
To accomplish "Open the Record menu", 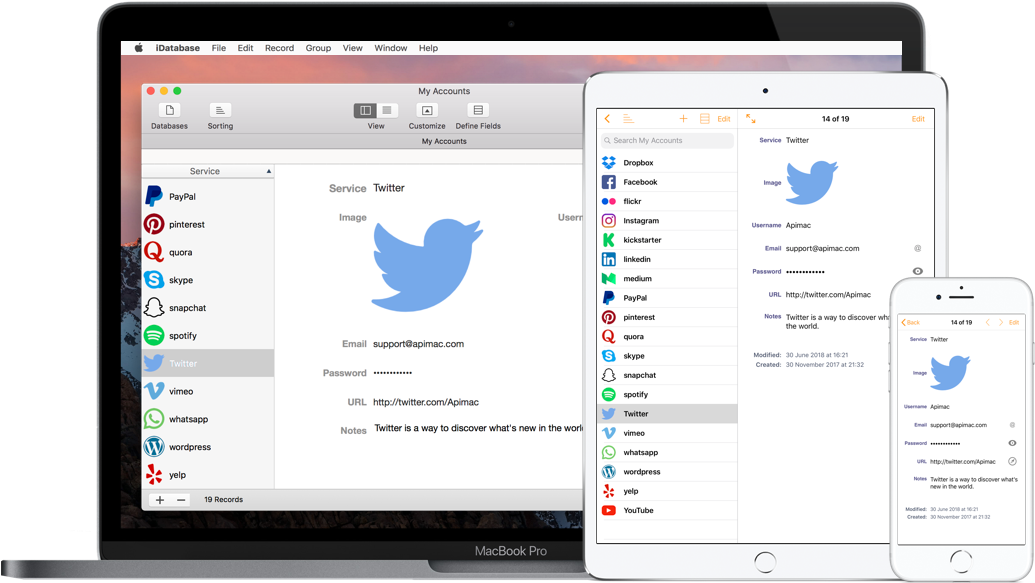I will click(279, 48).
